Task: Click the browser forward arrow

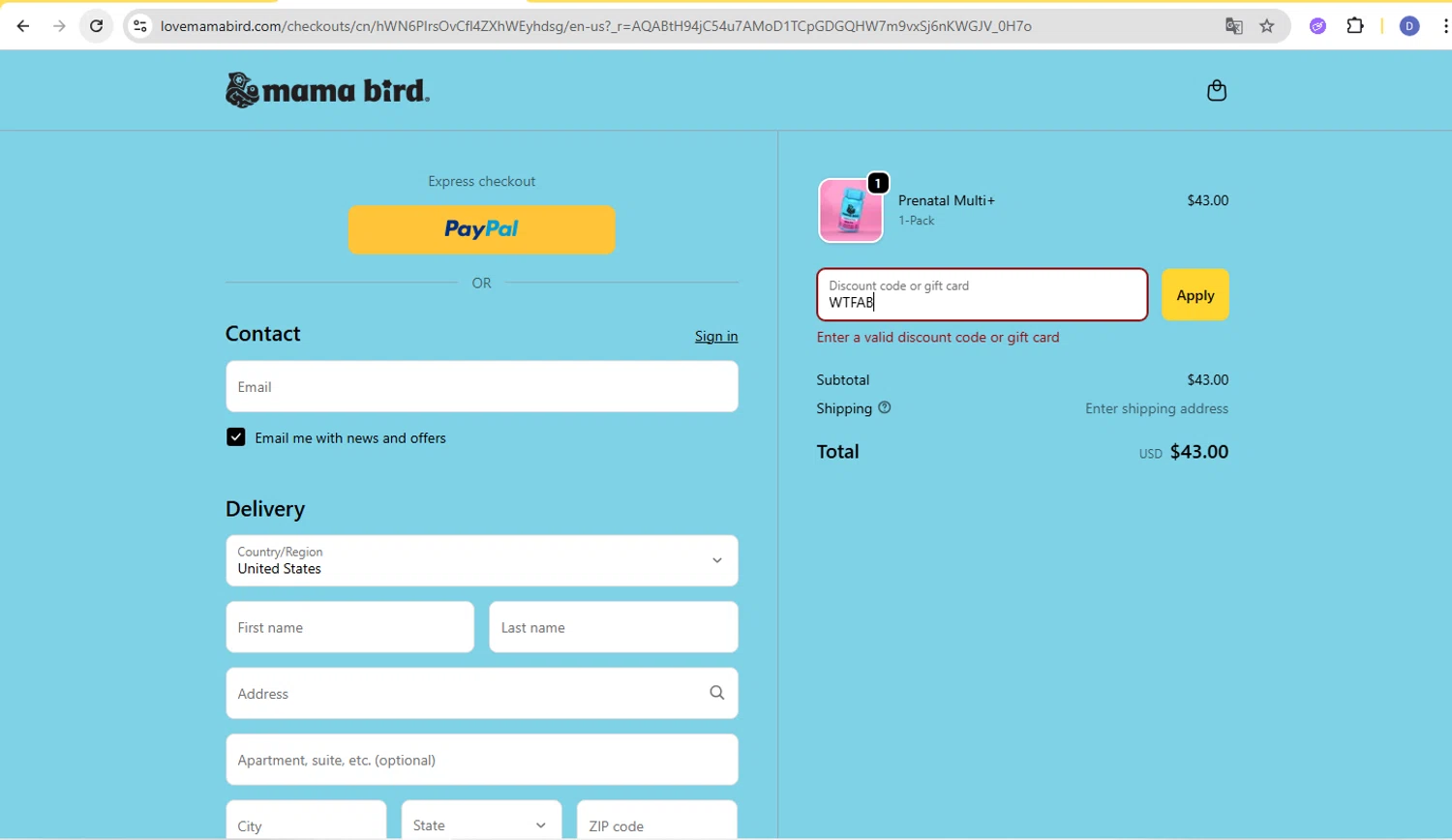Action: click(x=59, y=26)
